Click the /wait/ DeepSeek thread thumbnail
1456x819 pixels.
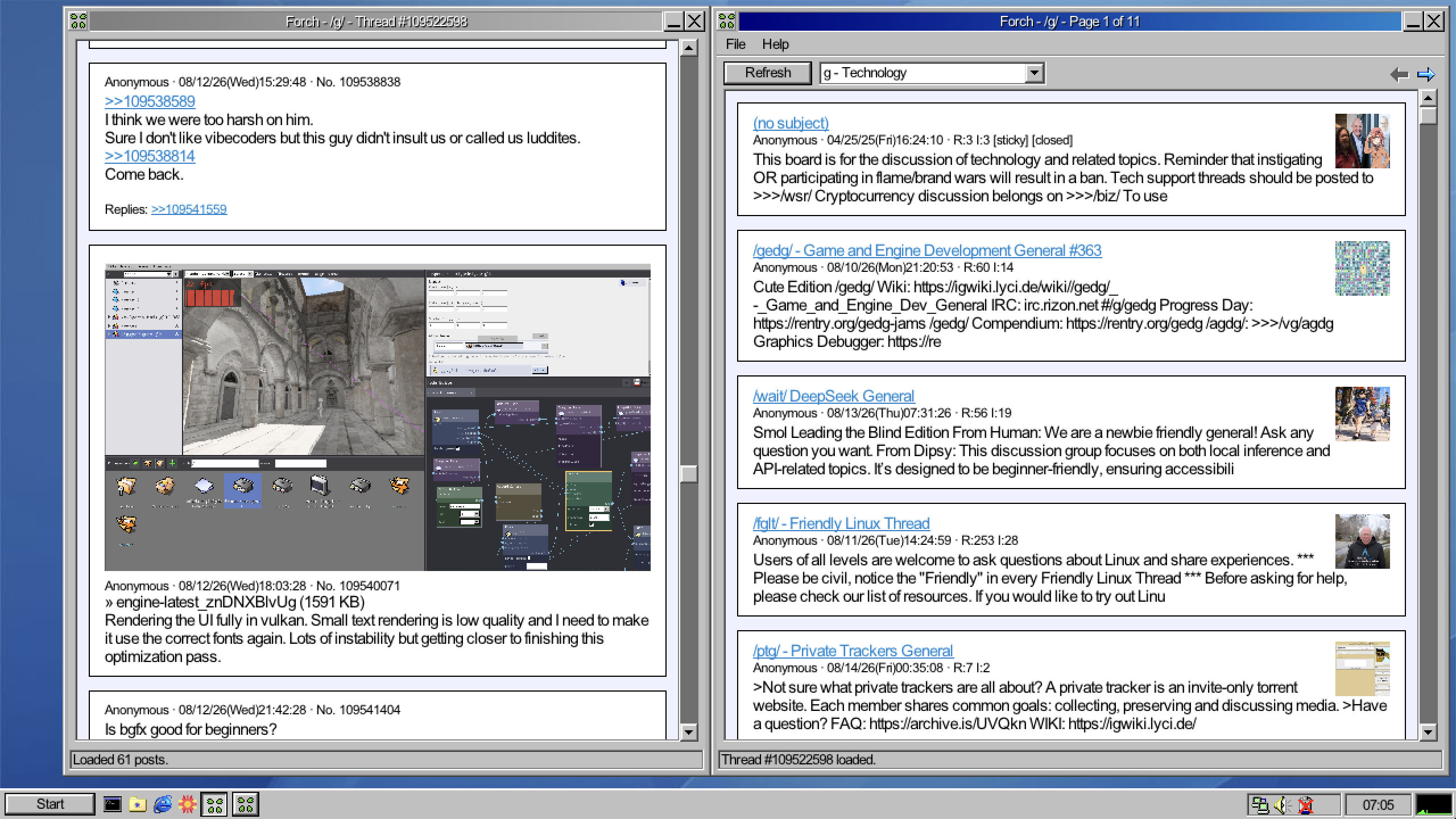[1362, 414]
